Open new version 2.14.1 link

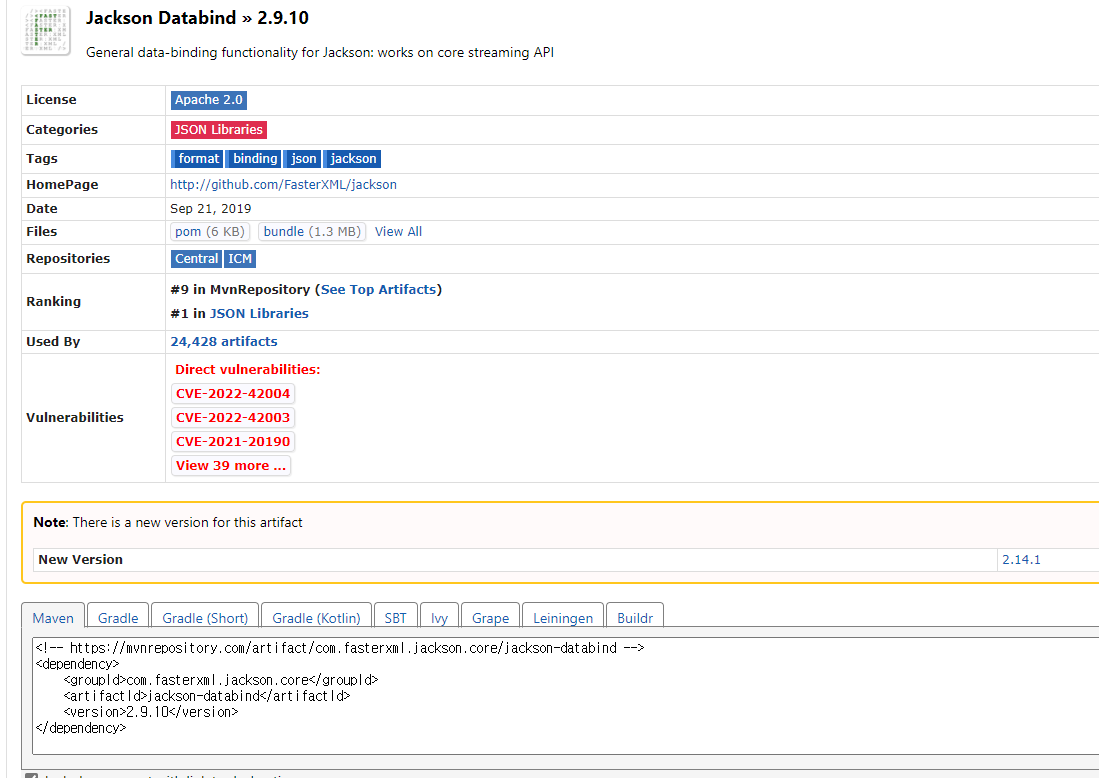click(1021, 560)
